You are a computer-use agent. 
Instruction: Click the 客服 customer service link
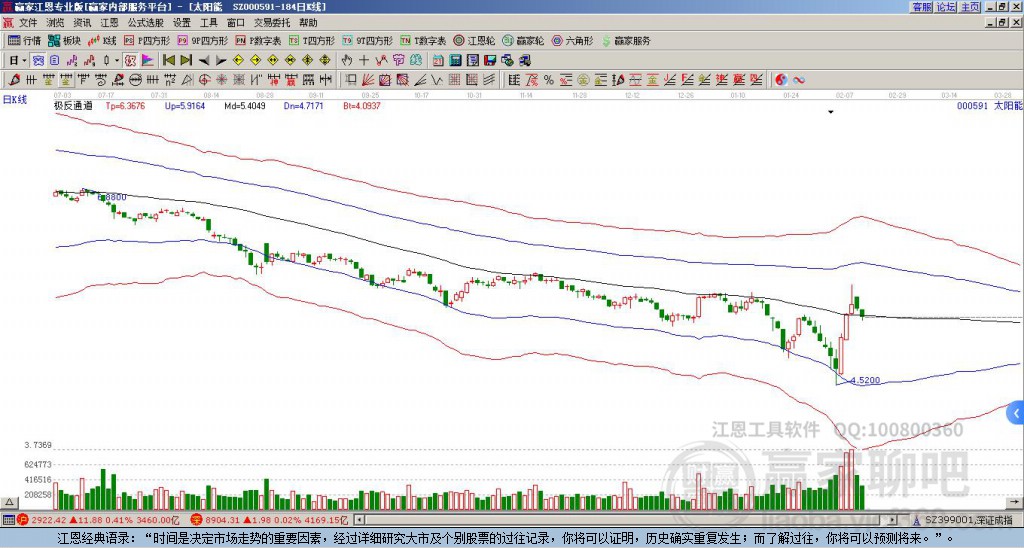point(921,7)
